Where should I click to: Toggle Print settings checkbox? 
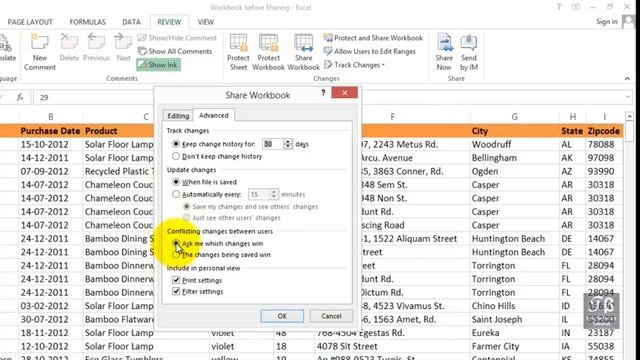click(x=198, y=280)
